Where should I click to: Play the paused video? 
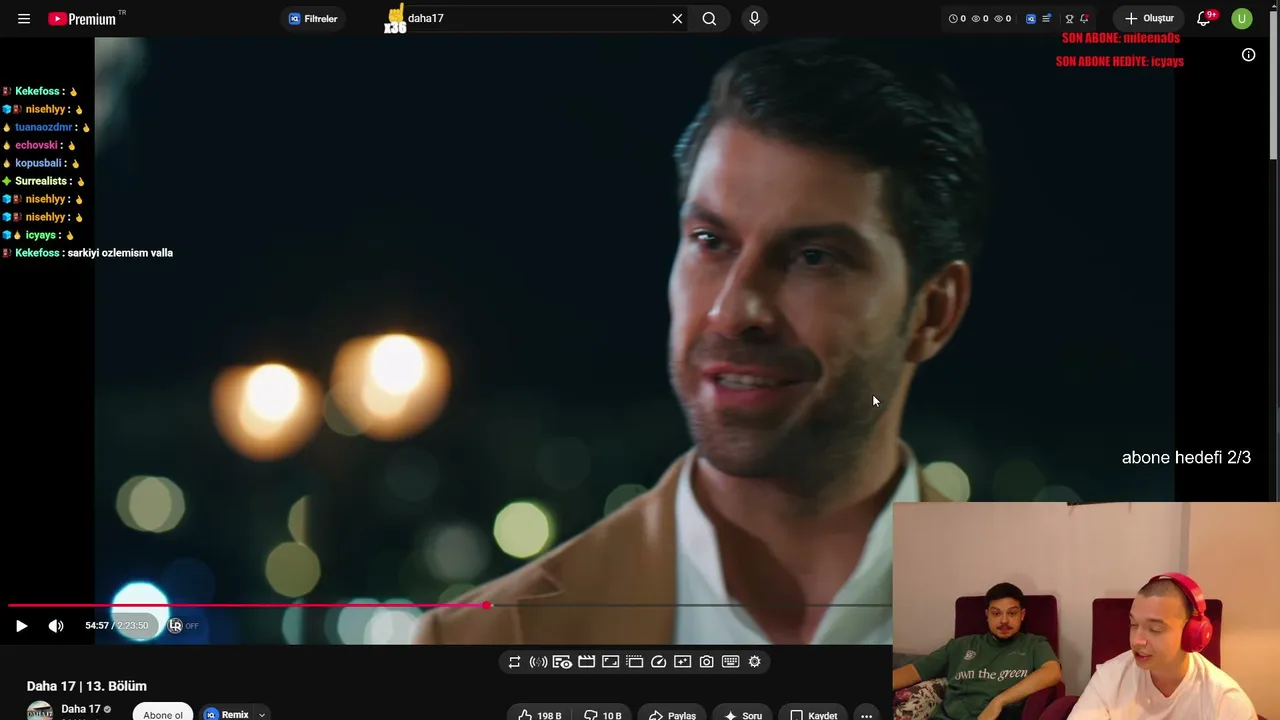21,626
